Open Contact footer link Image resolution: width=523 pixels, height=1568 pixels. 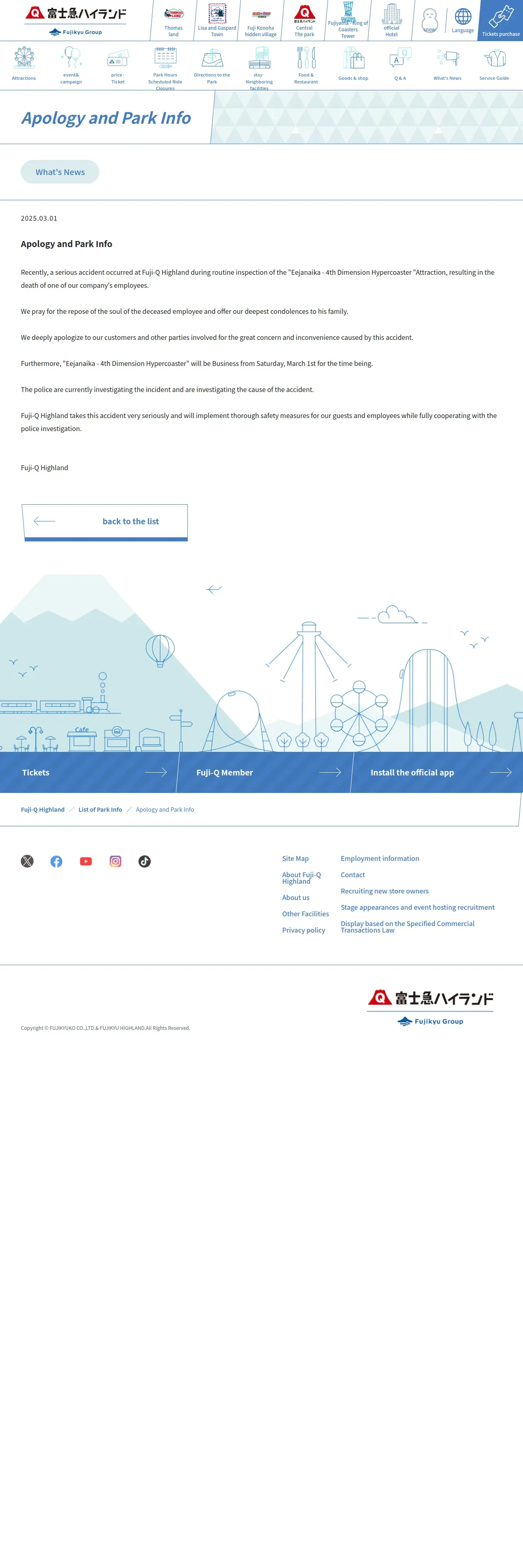[353, 875]
